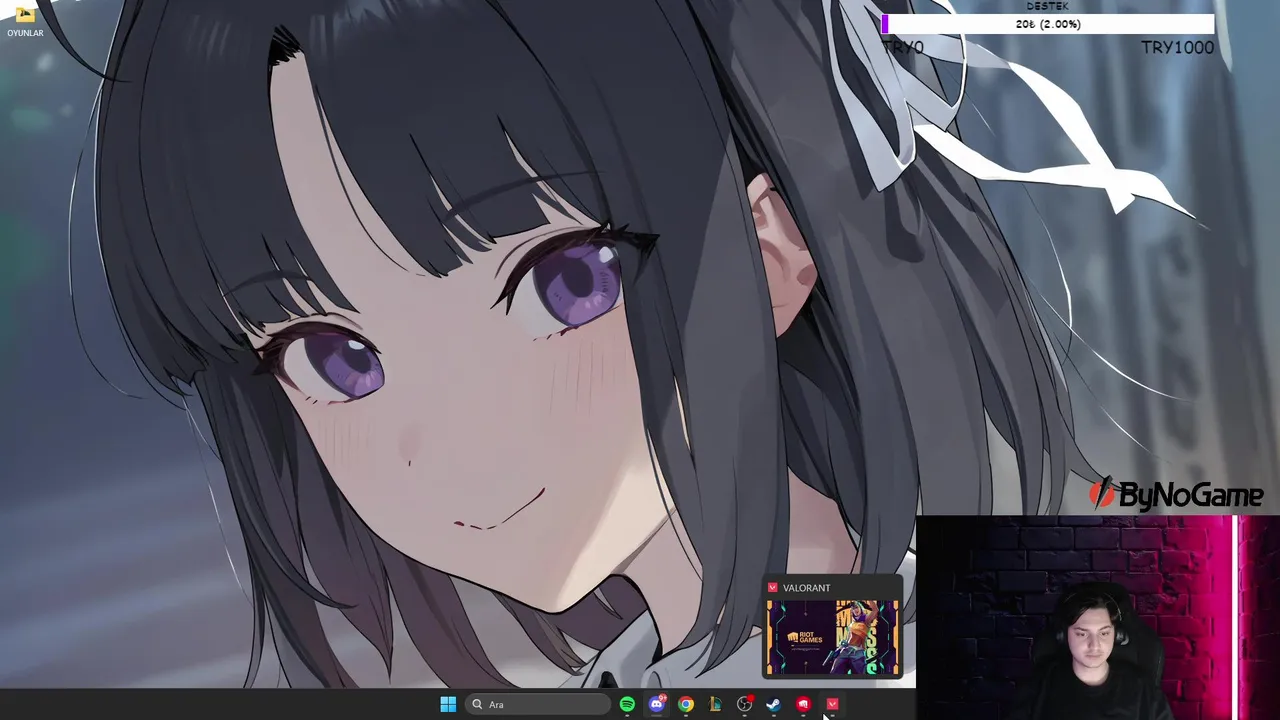
Task: Click the VALORANT preview title label
Action: point(806,588)
